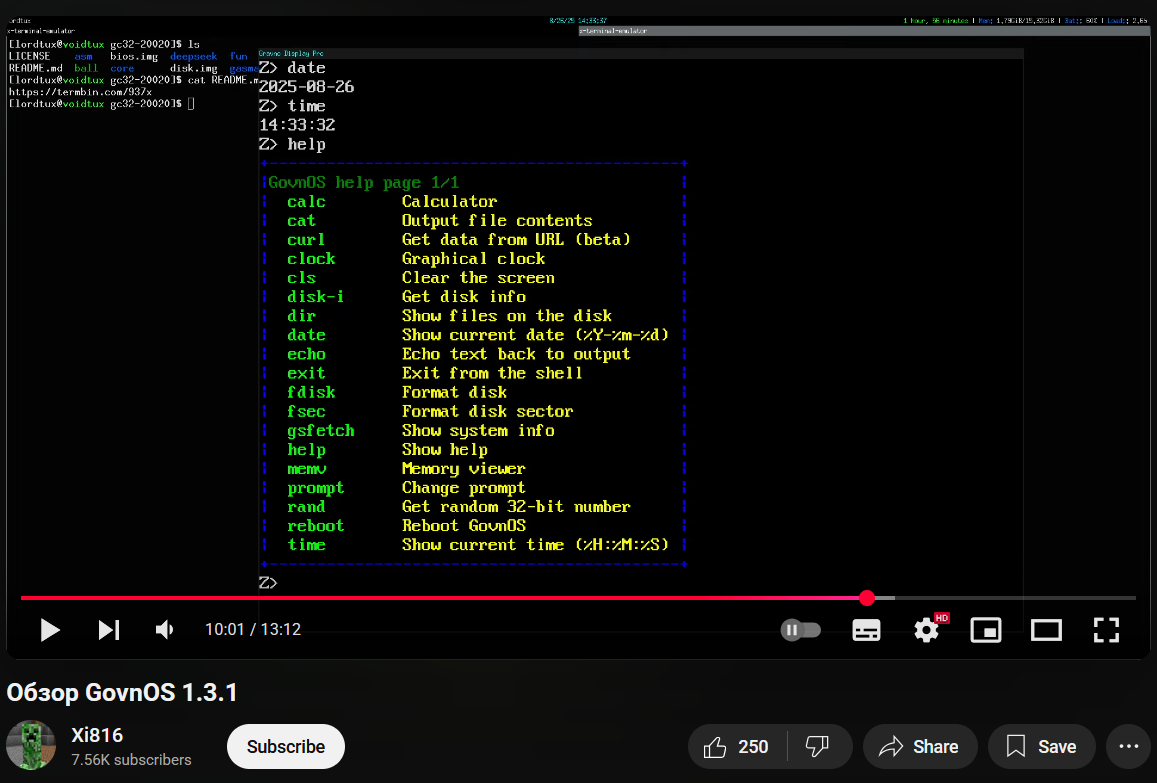Save the video to a playlist
This screenshot has height=783, width=1157.
pos(1042,747)
